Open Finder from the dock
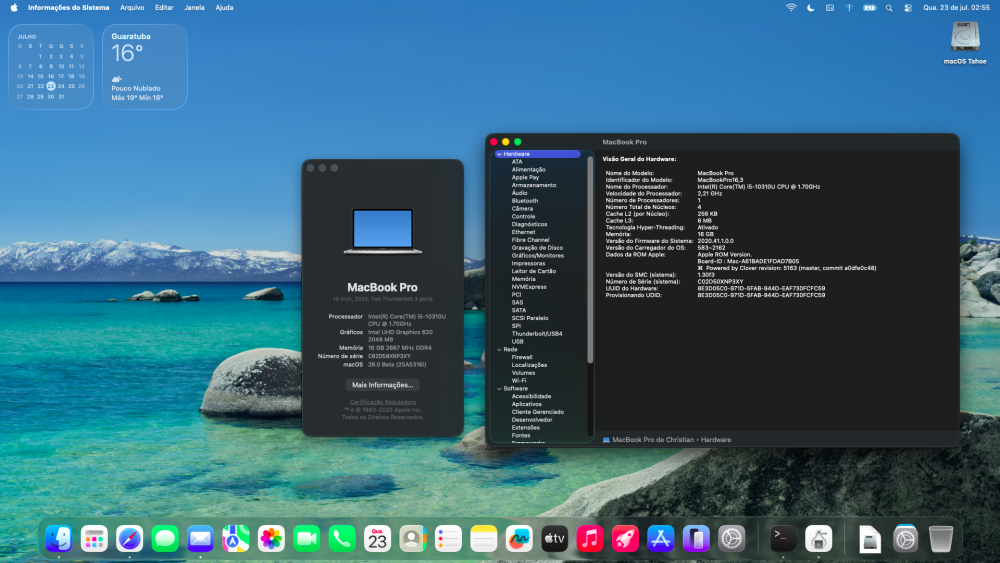This screenshot has width=1000, height=563. 59,539
